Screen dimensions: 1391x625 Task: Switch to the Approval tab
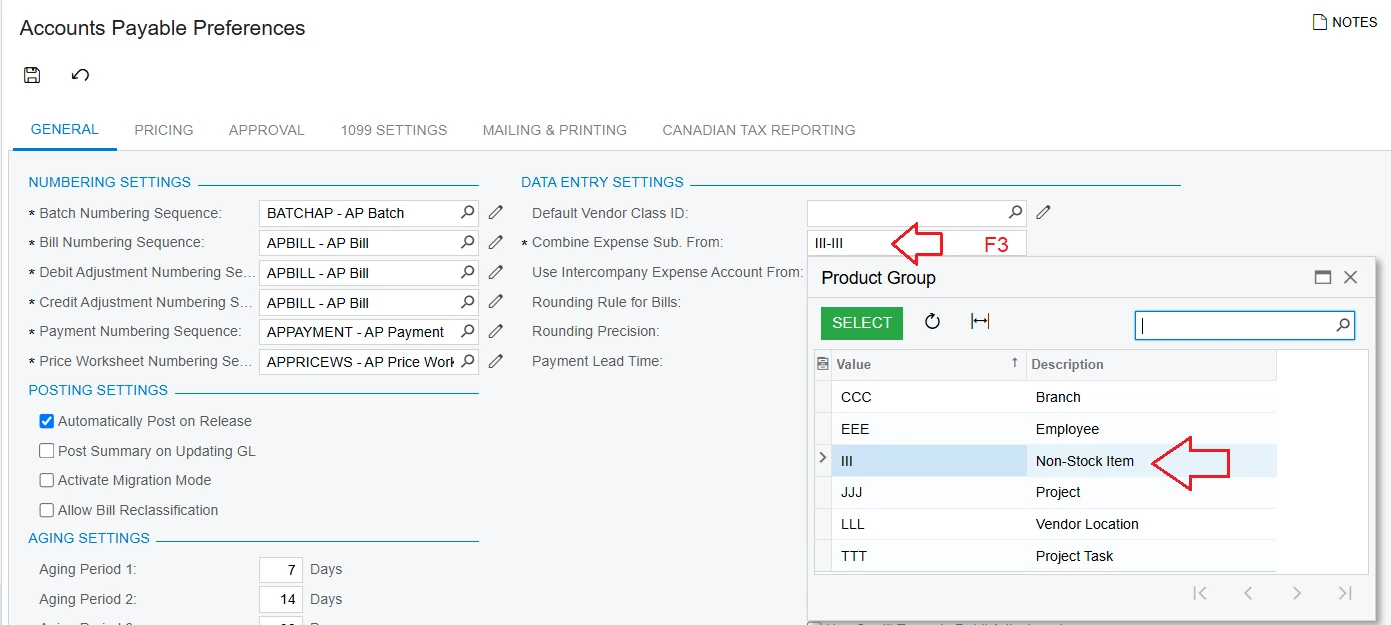(267, 130)
